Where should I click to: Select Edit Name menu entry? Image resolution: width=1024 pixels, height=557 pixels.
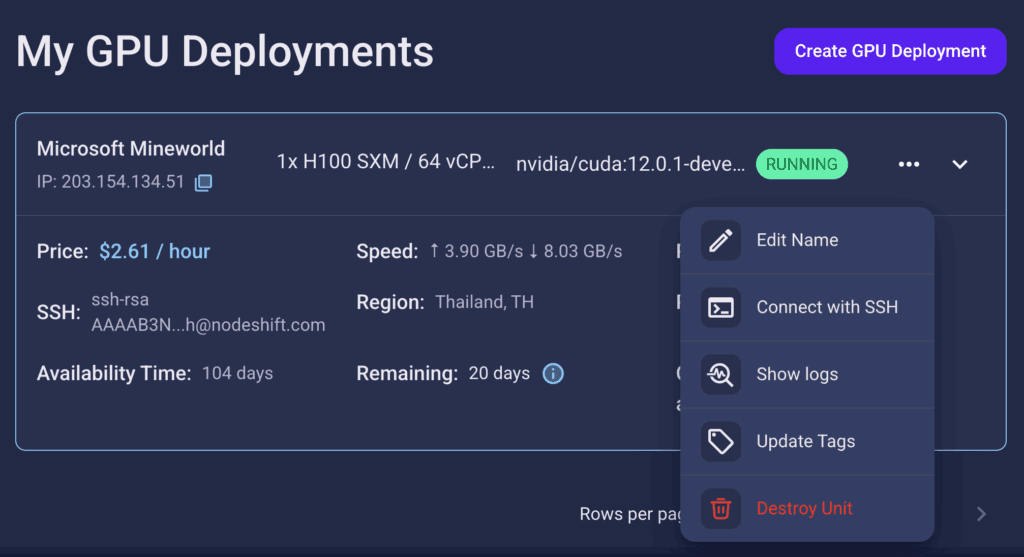click(807, 240)
